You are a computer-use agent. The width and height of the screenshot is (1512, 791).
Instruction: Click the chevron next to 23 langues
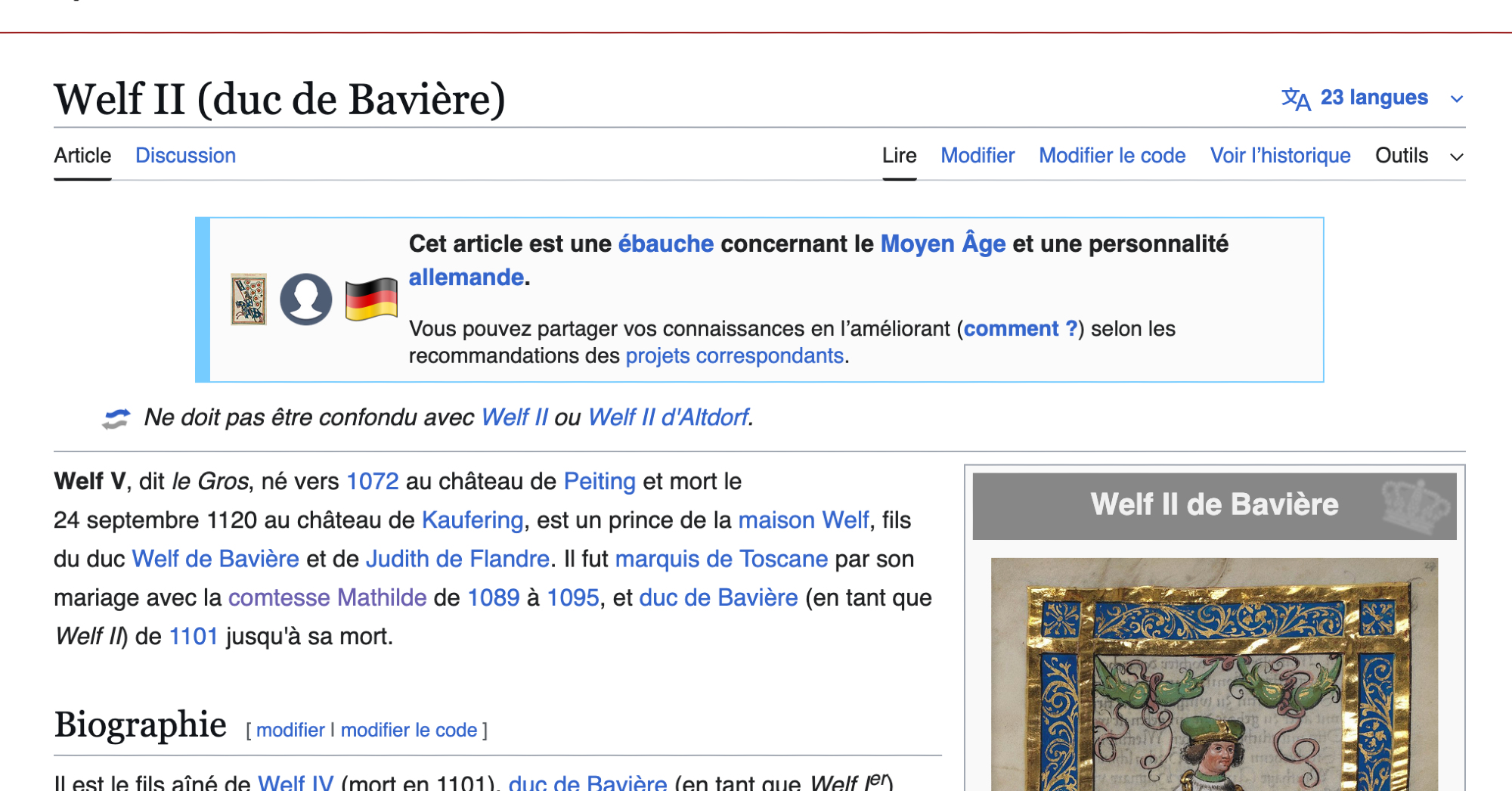click(x=1457, y=99)
